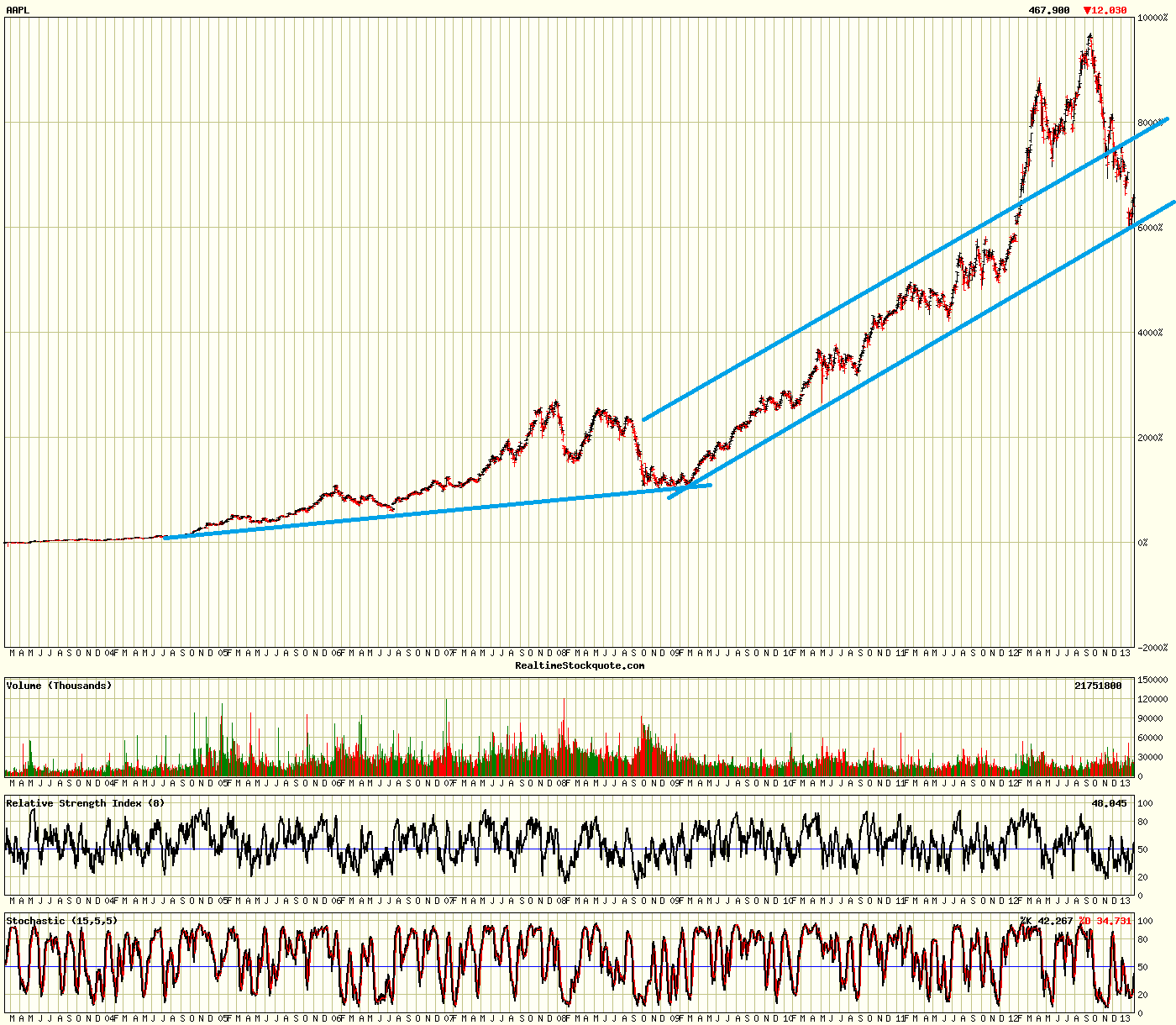Click the red change value ▼12.030
1176x1025 pixels.
pos(1105,11)
